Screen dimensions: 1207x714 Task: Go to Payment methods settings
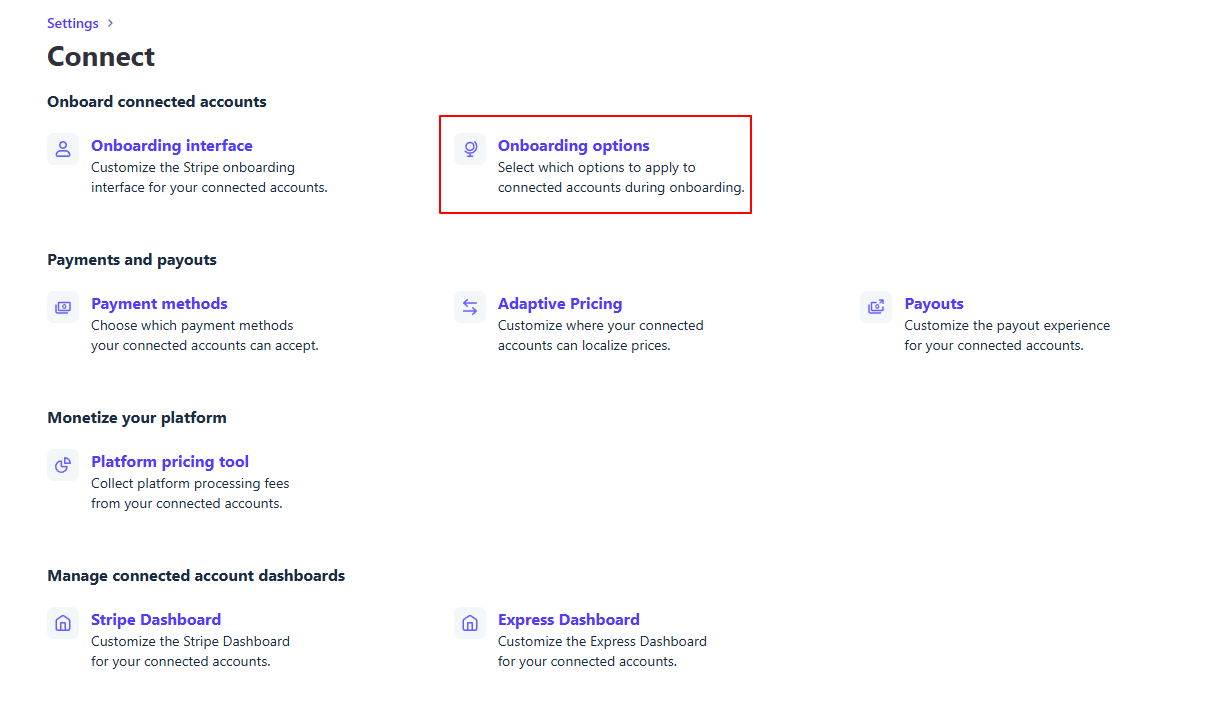[x=159, y=304]
